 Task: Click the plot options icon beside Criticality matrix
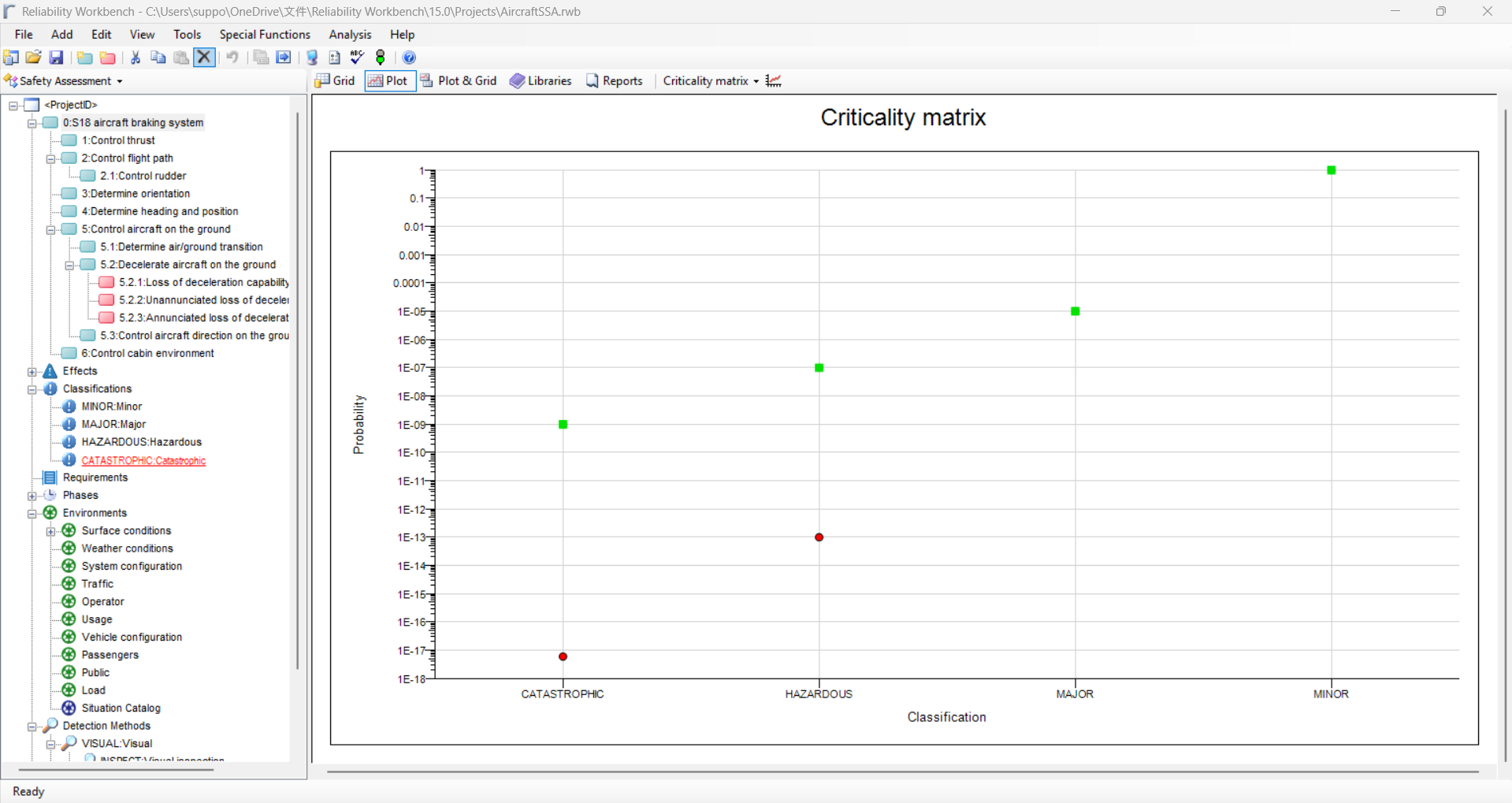tap(774, 81)
